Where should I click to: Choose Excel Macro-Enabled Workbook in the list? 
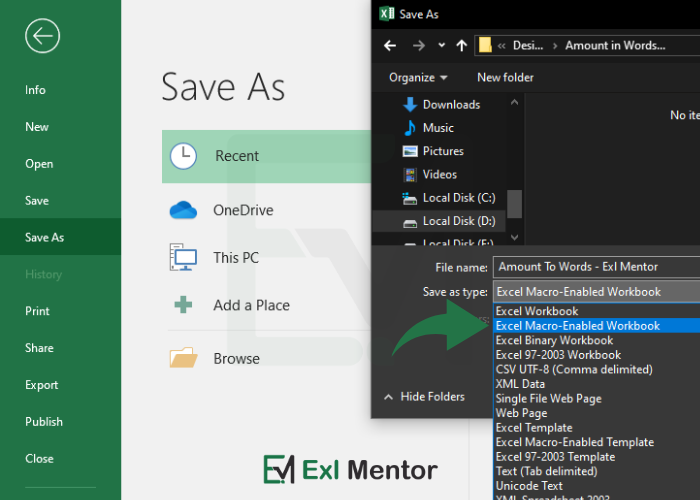[597, 326]
